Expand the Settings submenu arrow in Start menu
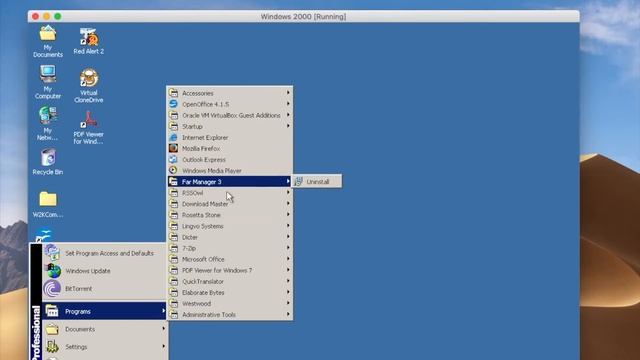The height and width of the screenshot is (360, 640). (163, 347)
